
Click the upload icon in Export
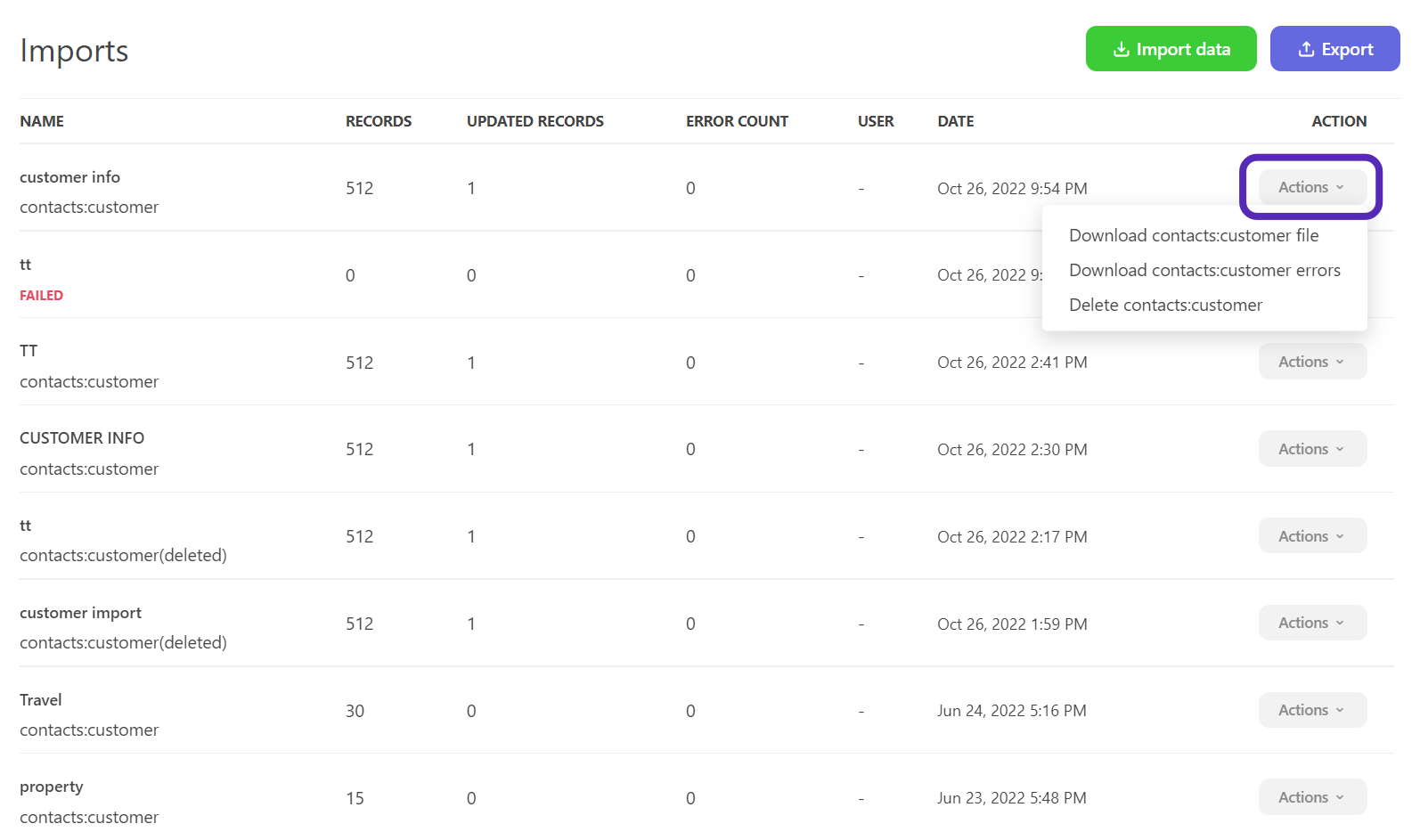(x=1306, y=50)
